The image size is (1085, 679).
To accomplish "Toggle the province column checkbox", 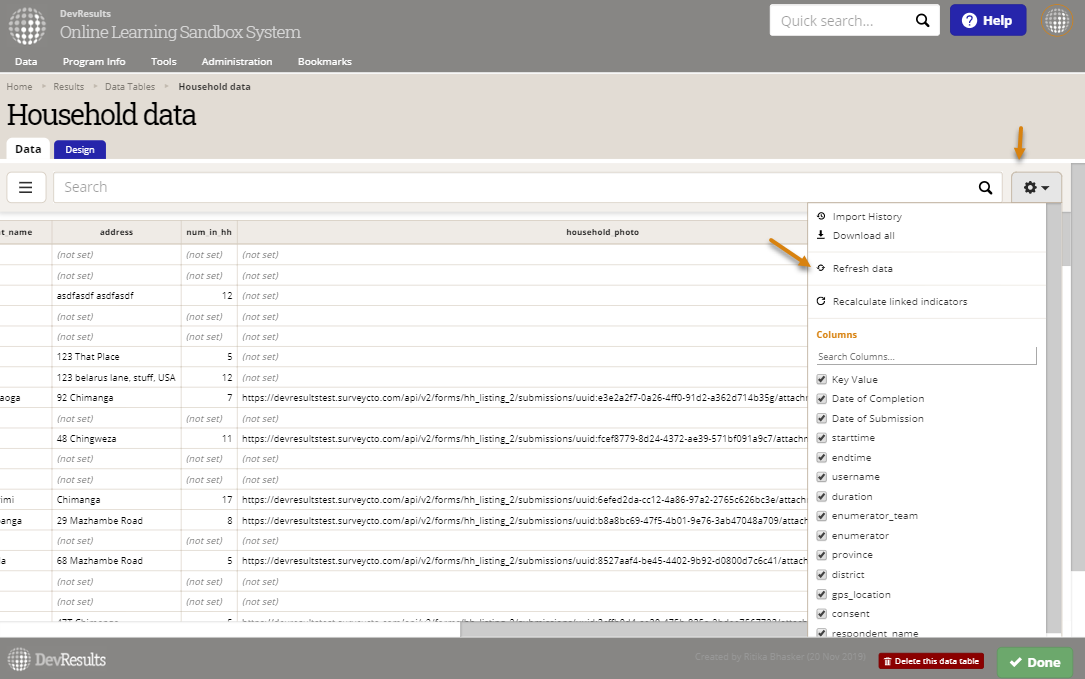I will pyautogui.click(x=822, y=555).
